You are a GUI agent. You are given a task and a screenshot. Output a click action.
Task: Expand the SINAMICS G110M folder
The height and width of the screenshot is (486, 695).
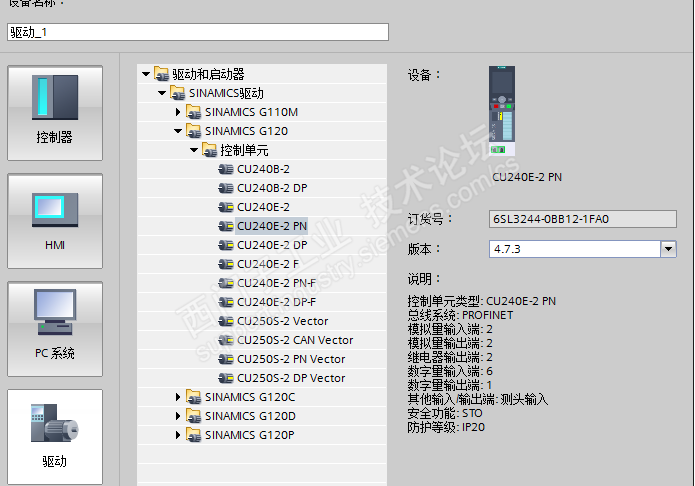click(178, 112)
